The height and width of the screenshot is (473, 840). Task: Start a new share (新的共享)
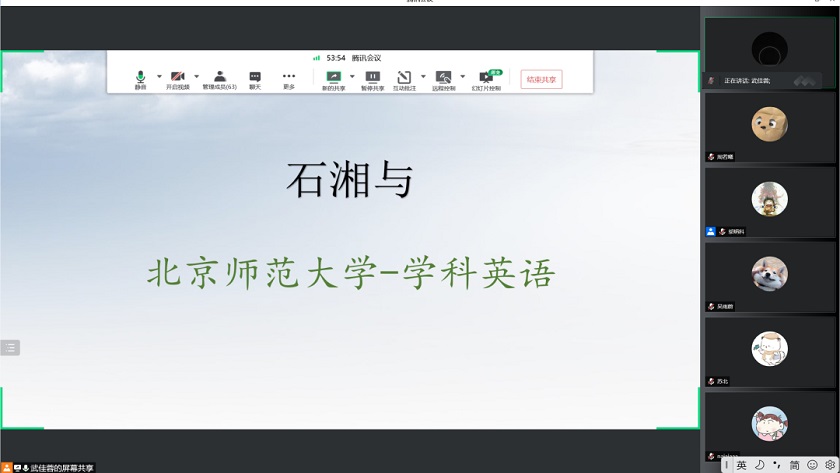click(x=334, y=80)
